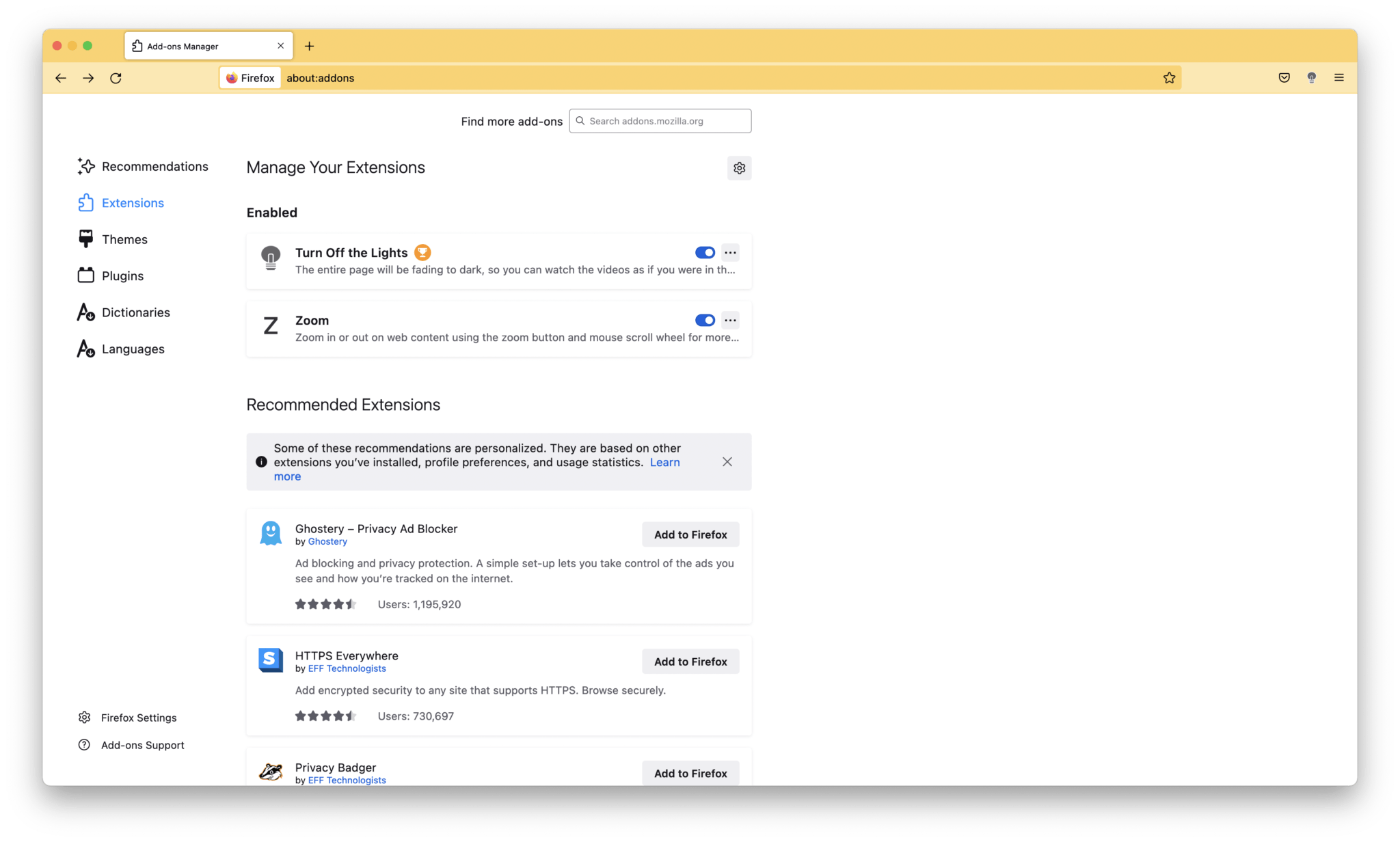
Task: Open gear tools menu for all add-ons
Action: [739, 168]
